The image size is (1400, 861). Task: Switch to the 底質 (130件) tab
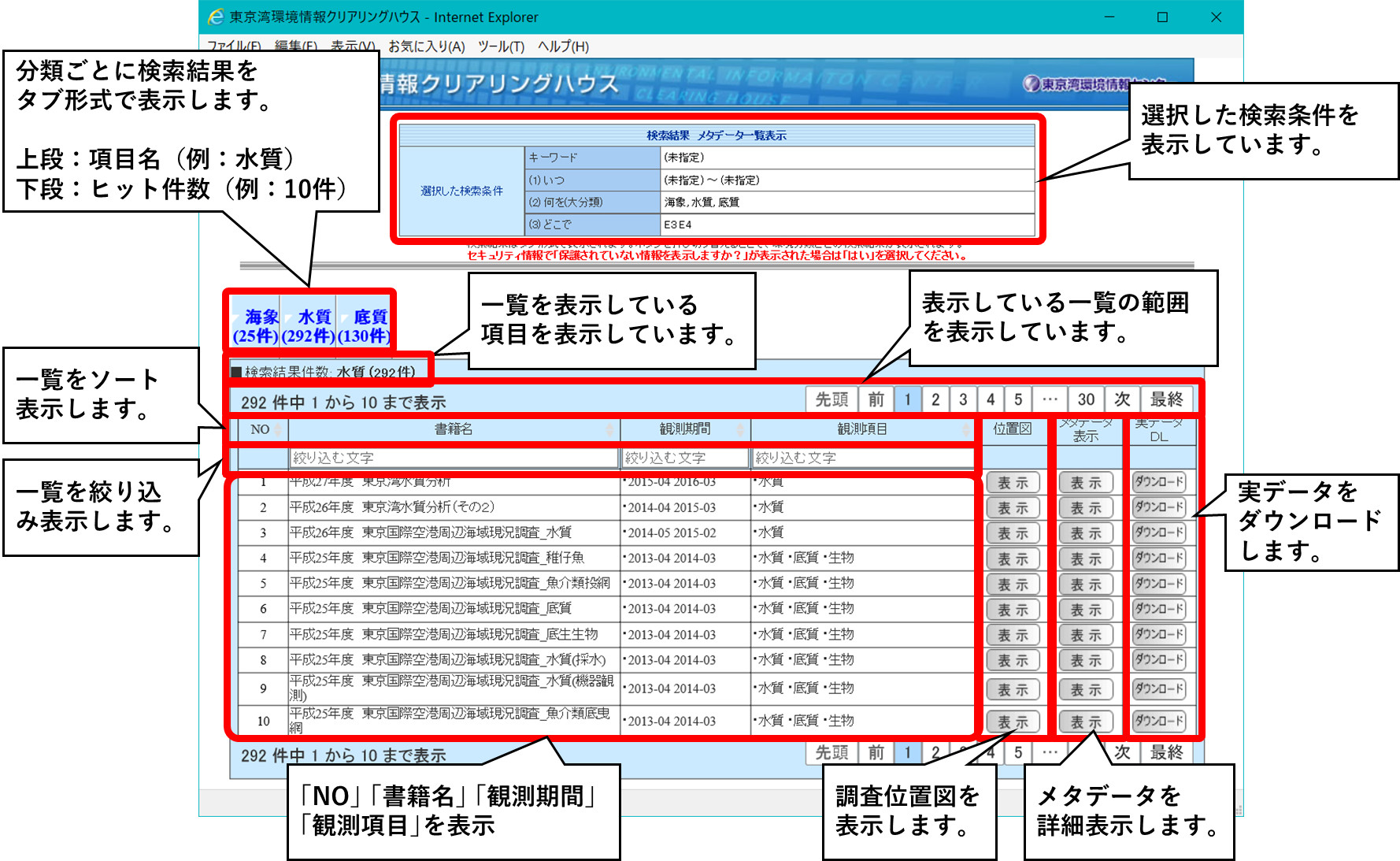pyautogui.click(x=365, y=326)
